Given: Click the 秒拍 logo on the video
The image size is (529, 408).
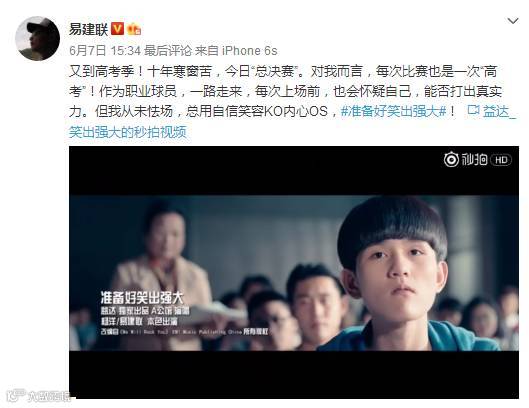Looking at the screenshot, I should [x=466, y=160].
